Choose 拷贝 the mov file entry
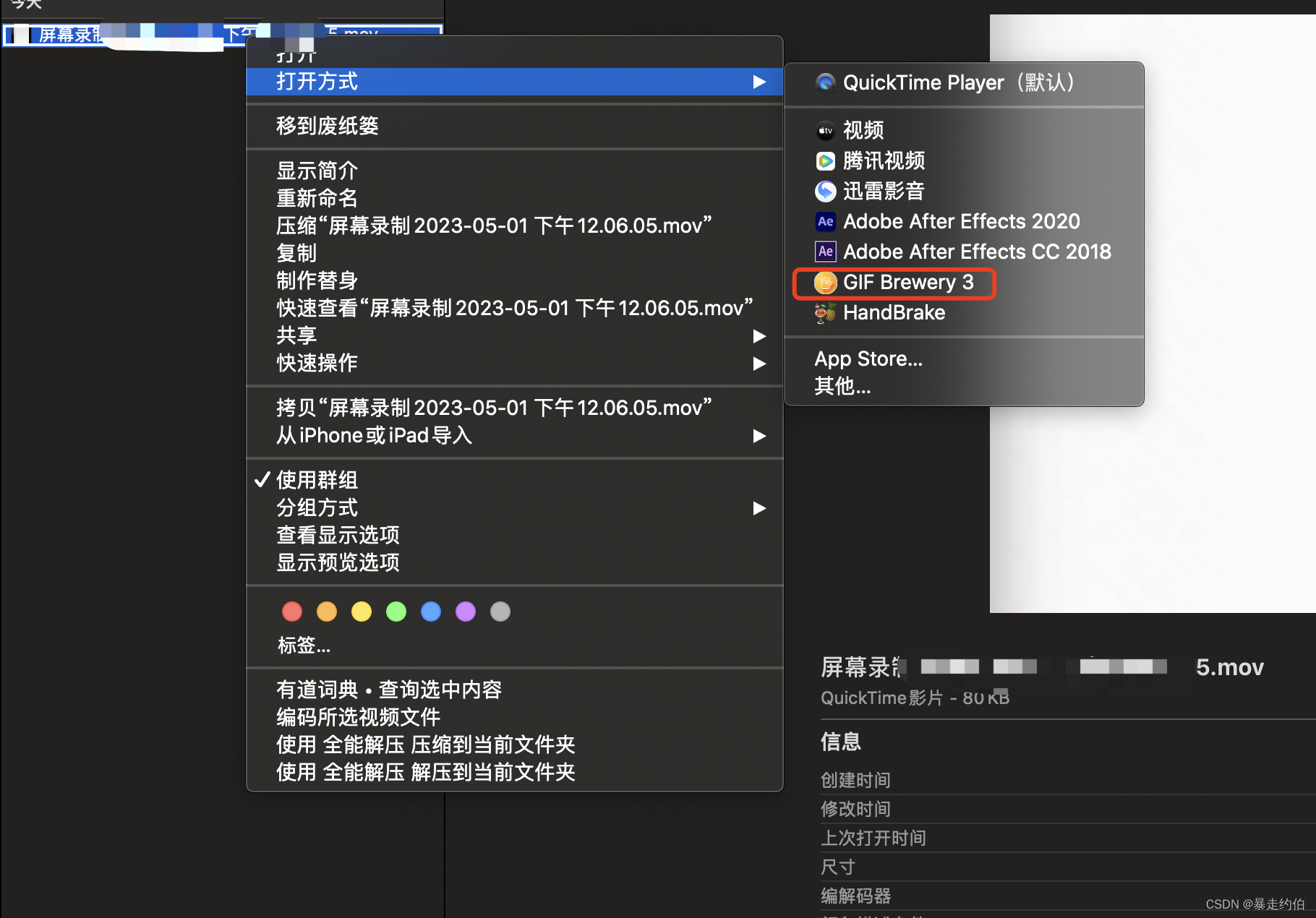This screenshot has height=918, width=1316. (x=515, y=408)
